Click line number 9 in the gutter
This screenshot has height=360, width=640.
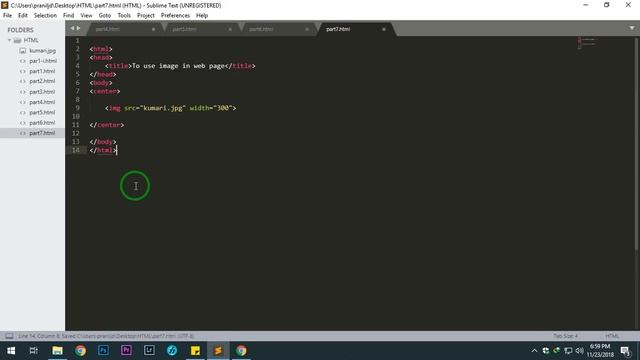coord(78,108)
